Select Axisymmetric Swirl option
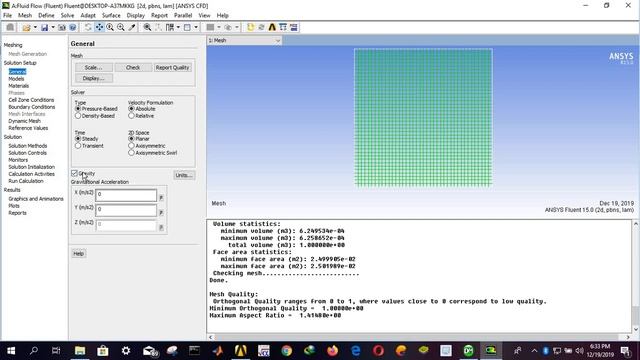Image resolution: width=640 pixels, height=360 pixels. tap(131, 153)
